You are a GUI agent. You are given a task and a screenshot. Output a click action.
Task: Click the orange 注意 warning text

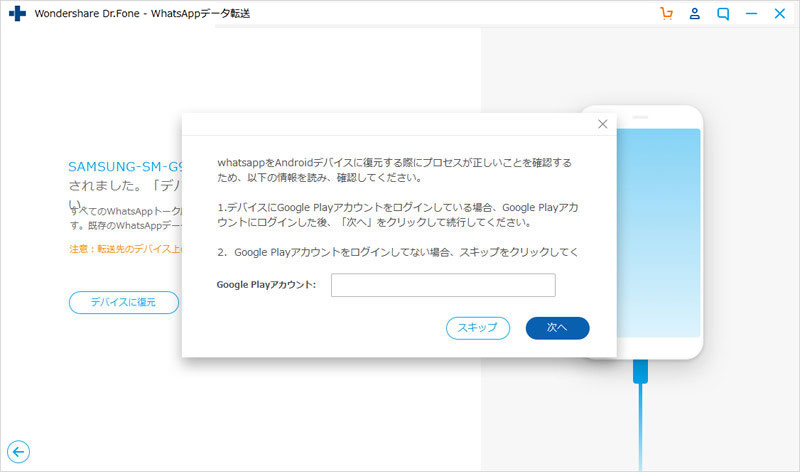(126, 249)
